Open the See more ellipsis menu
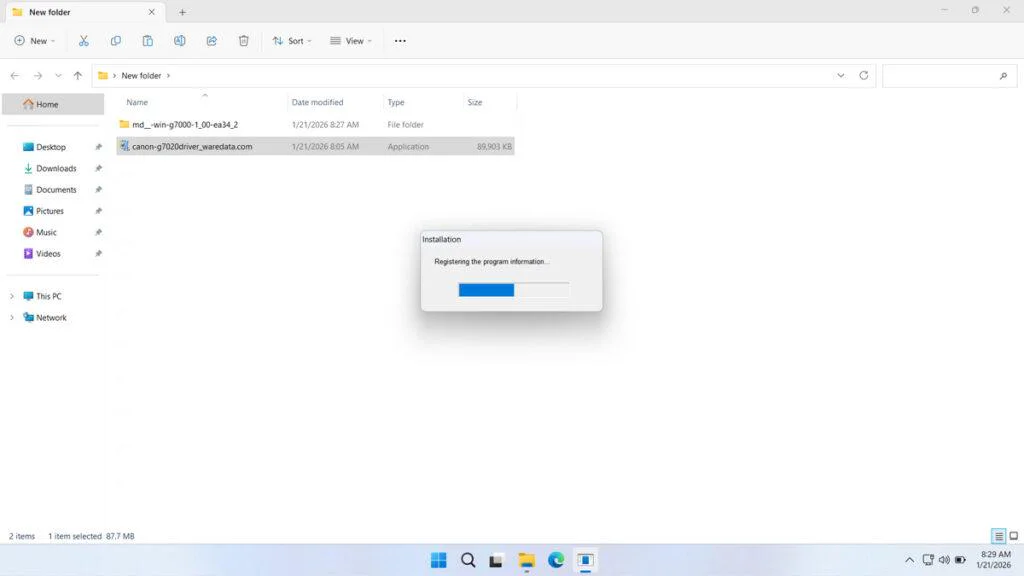The width and height of the screenshot is (1024, 576). click(400, 40)
